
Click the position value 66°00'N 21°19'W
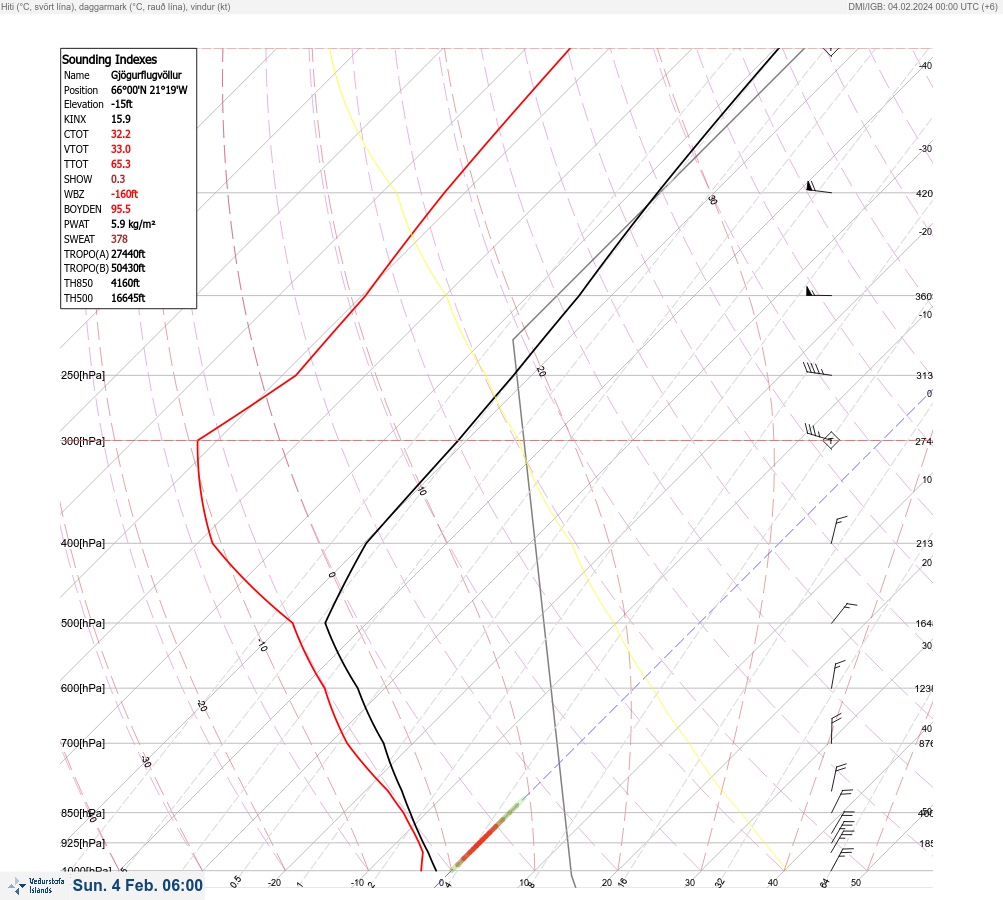click(150, 90)
